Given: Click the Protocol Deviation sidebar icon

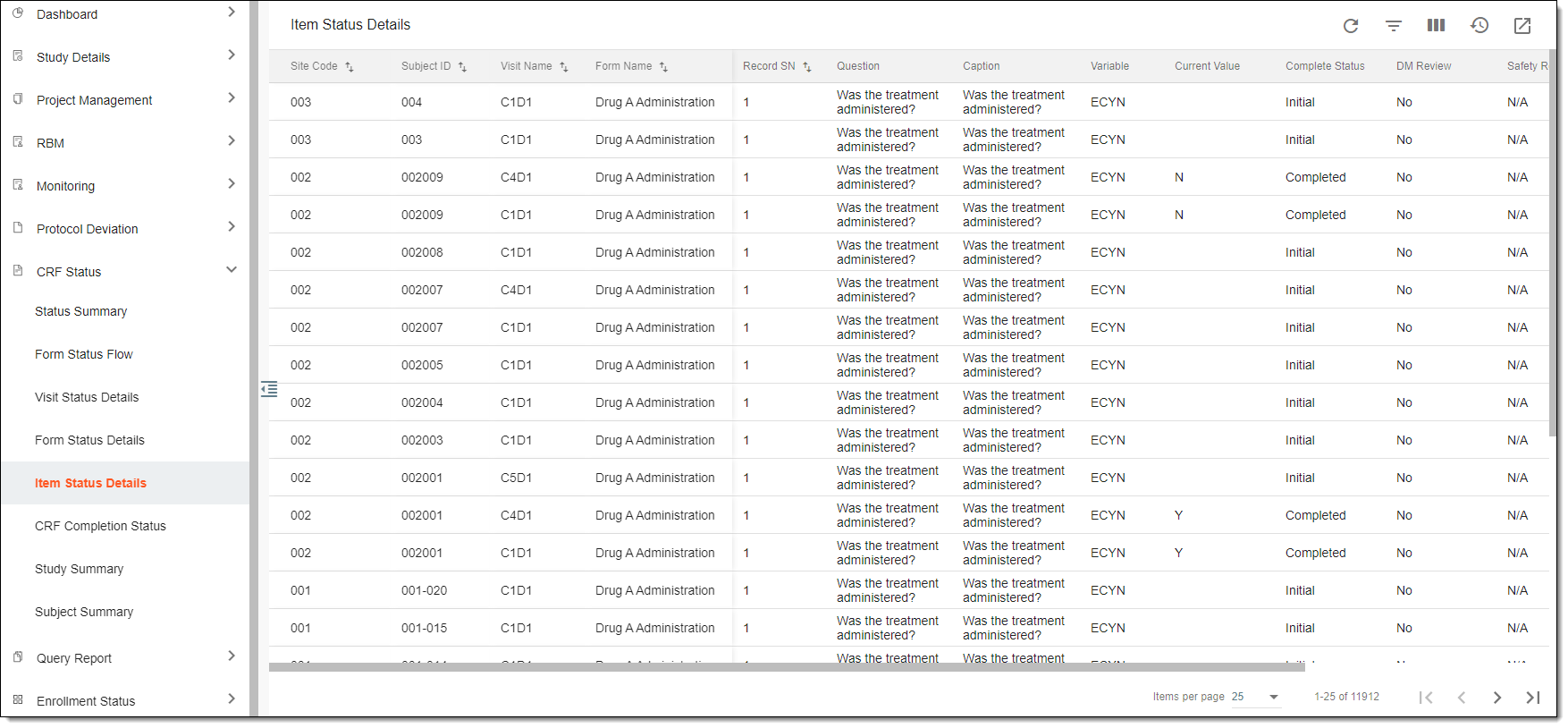Looking at the screenshot, I should [18, 227].
